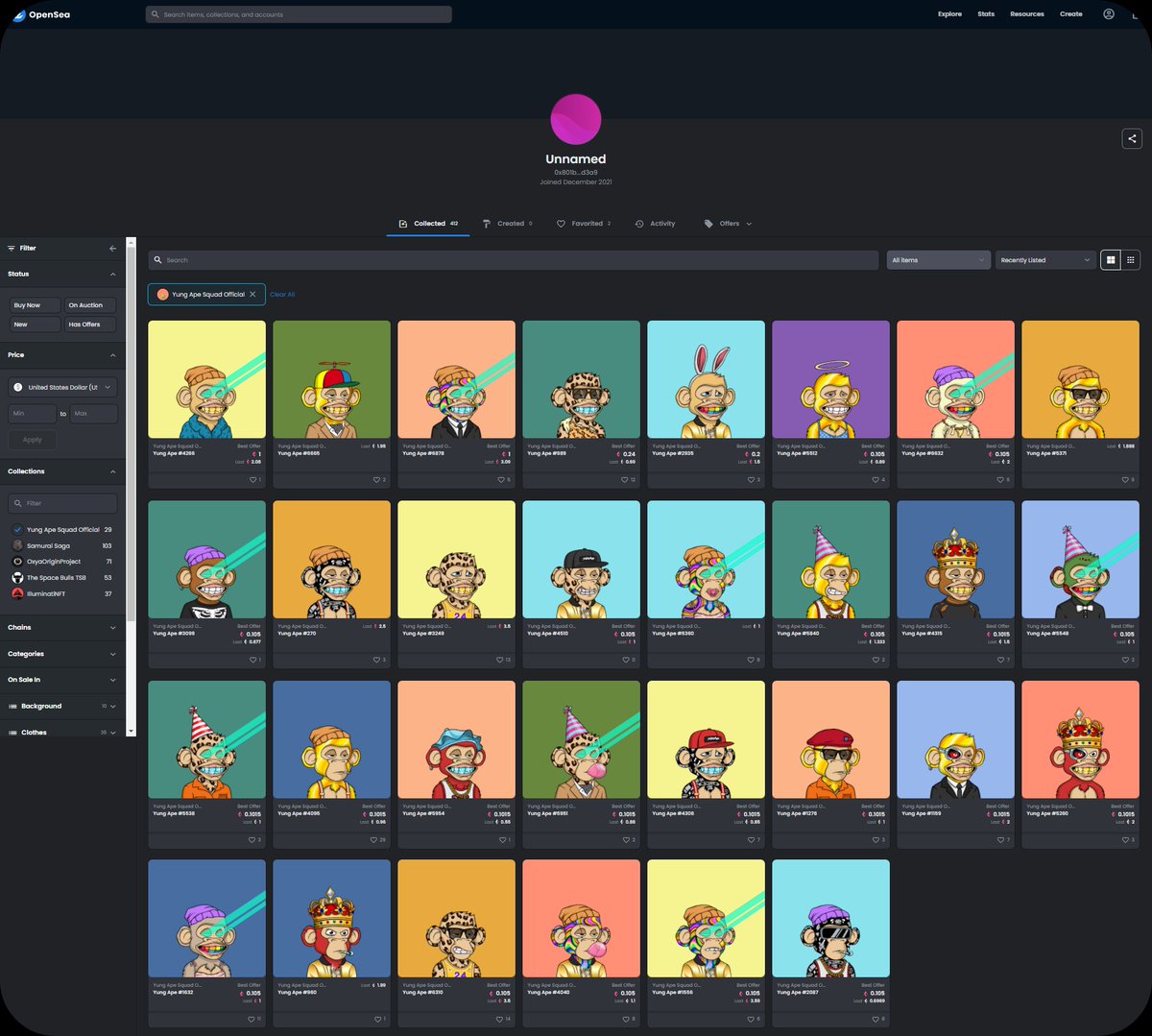1152x1036 pixels.
Task: Expand the On Sale In section
Action: pos(62,680)
